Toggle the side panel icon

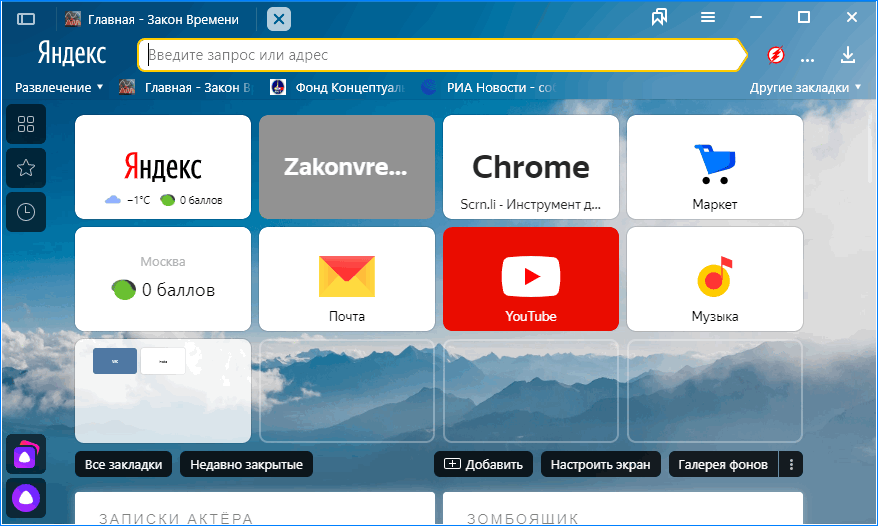pyautogui.click(x=26, y=19)
